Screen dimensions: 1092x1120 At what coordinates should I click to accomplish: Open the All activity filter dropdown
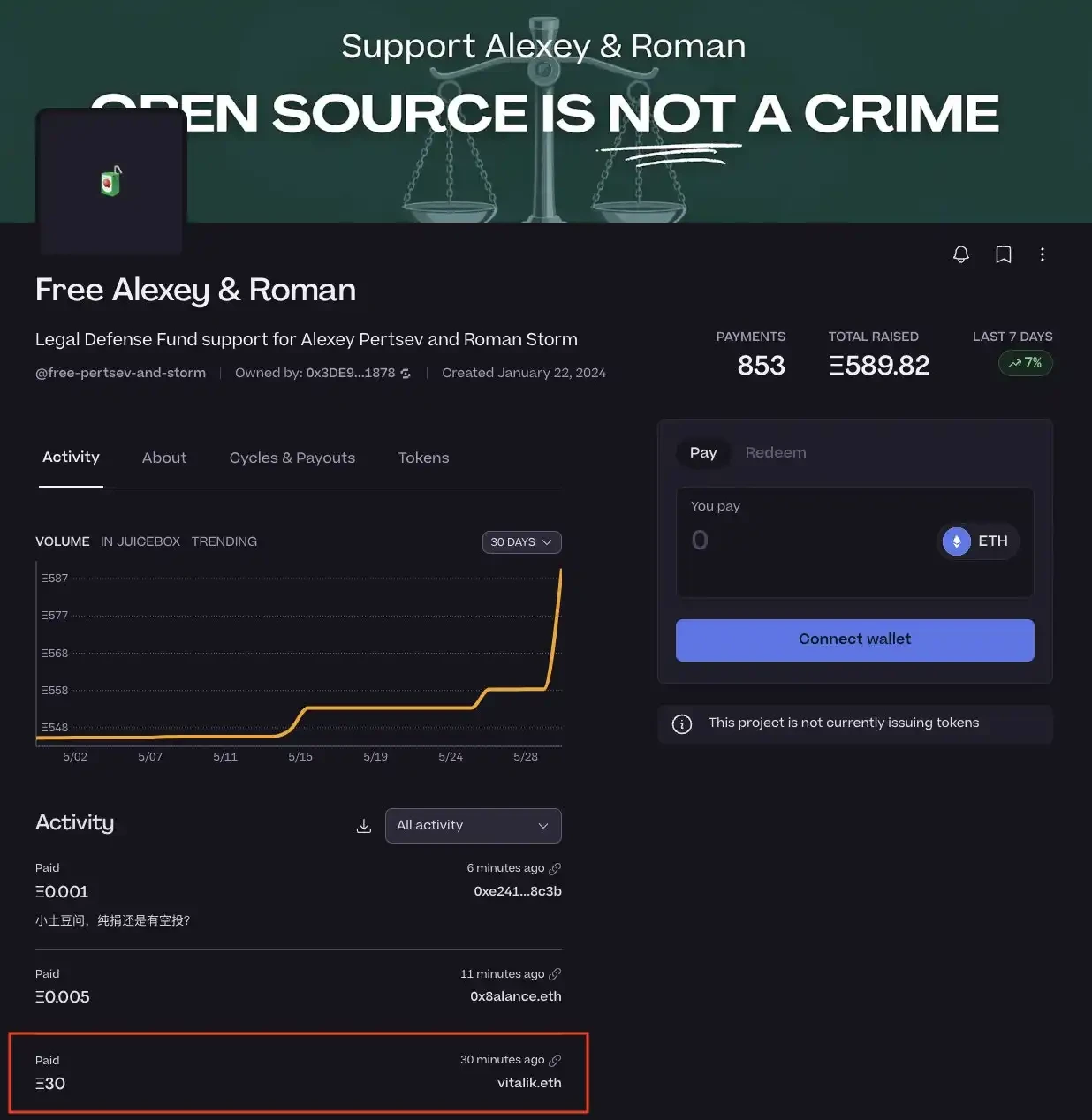pyautogui.click(x=473, y=826)
